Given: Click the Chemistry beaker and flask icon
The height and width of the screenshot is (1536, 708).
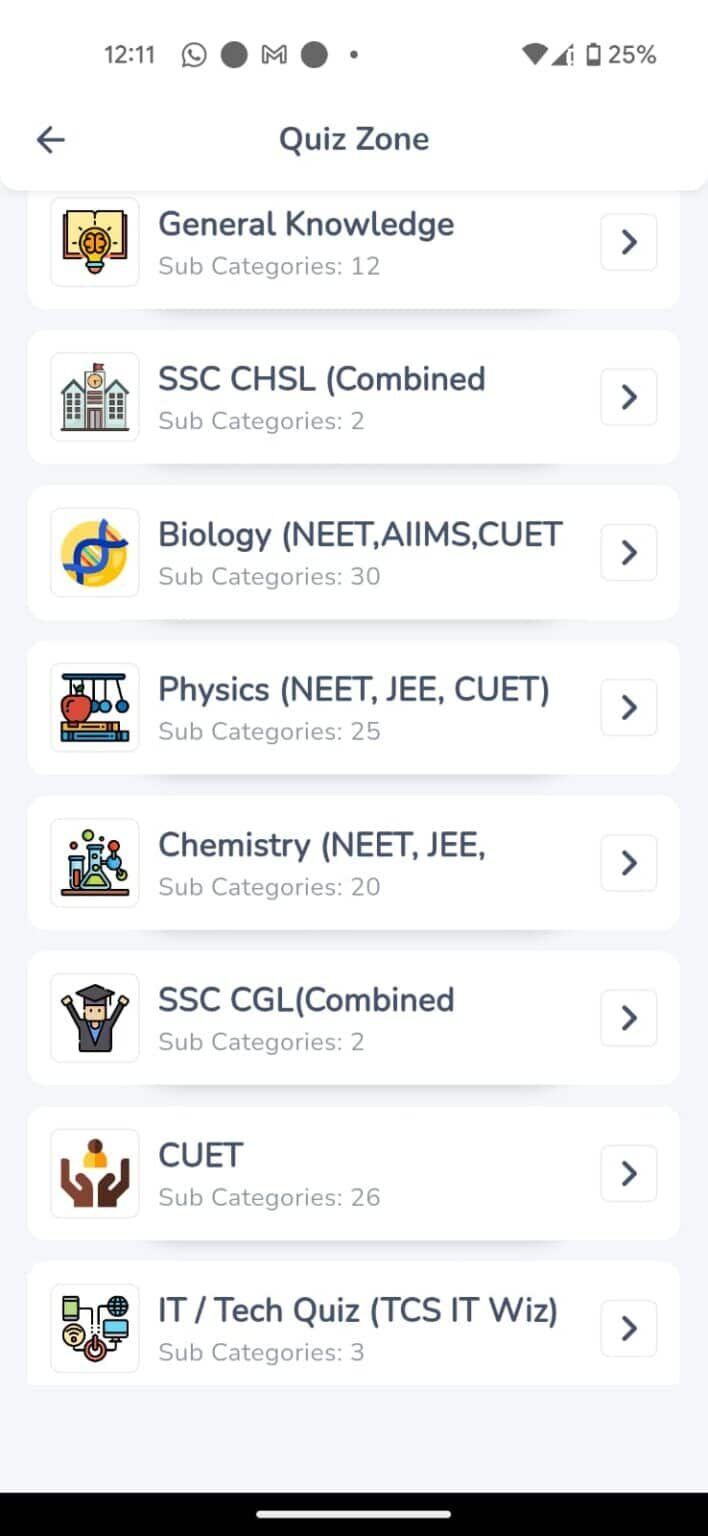Looking at the screenshot, I should 94,862.
